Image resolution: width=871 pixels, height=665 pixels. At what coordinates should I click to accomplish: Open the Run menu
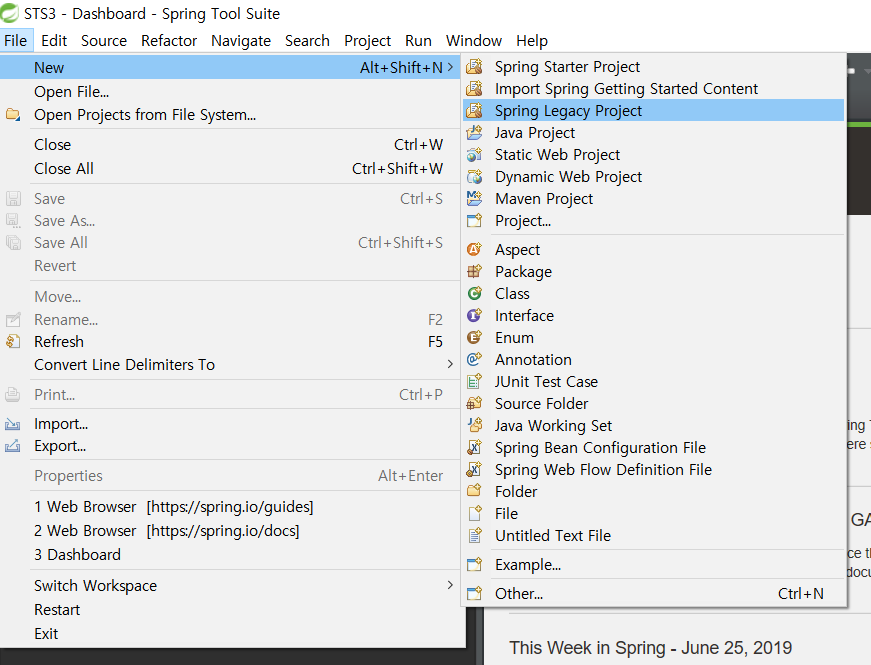(x=418, y=41)
